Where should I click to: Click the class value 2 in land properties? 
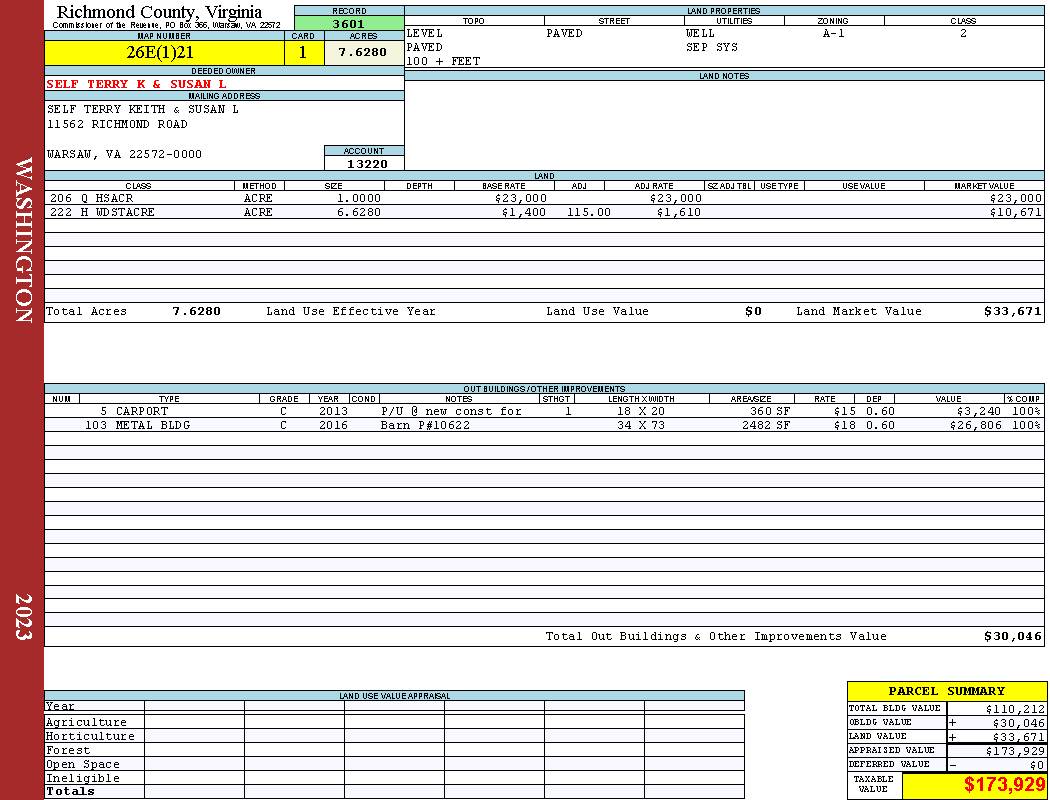[x=963, y=33]
